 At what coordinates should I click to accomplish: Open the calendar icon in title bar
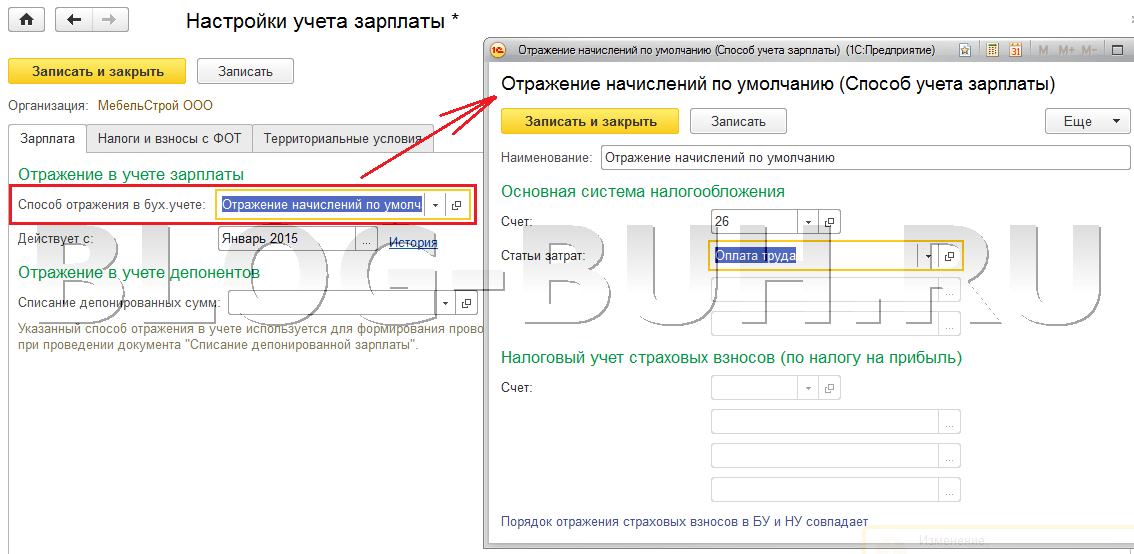(1016, 50)
